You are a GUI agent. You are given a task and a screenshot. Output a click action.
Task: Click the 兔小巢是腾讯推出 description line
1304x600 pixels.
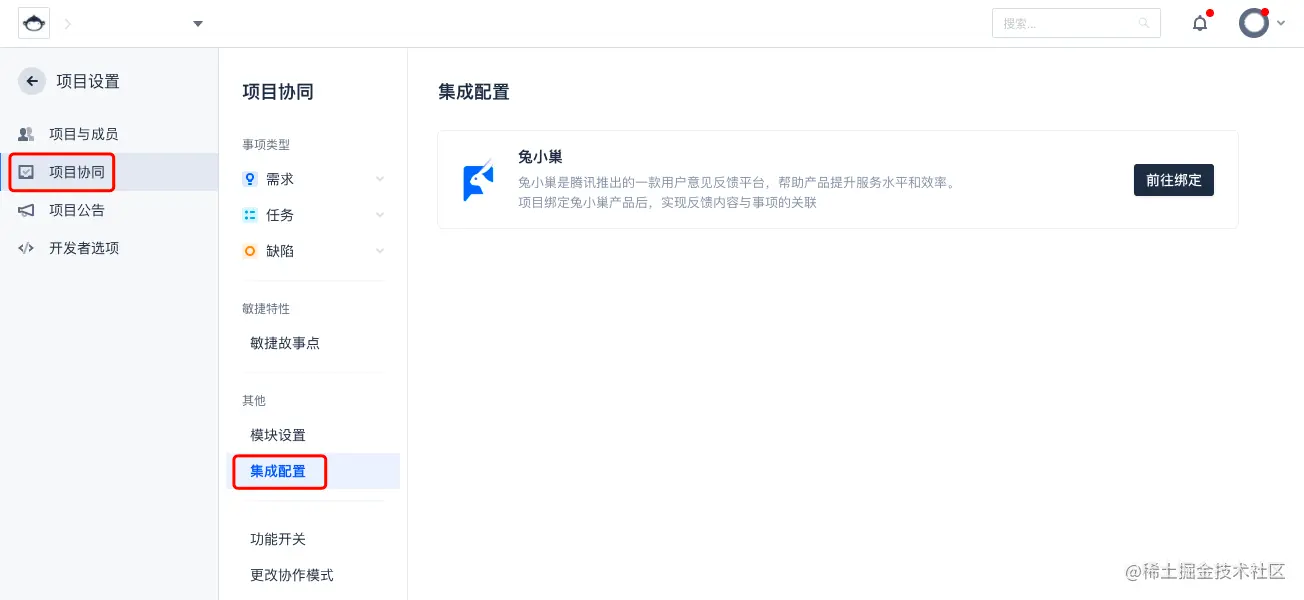pyautogui.click(x=738, y=182)
